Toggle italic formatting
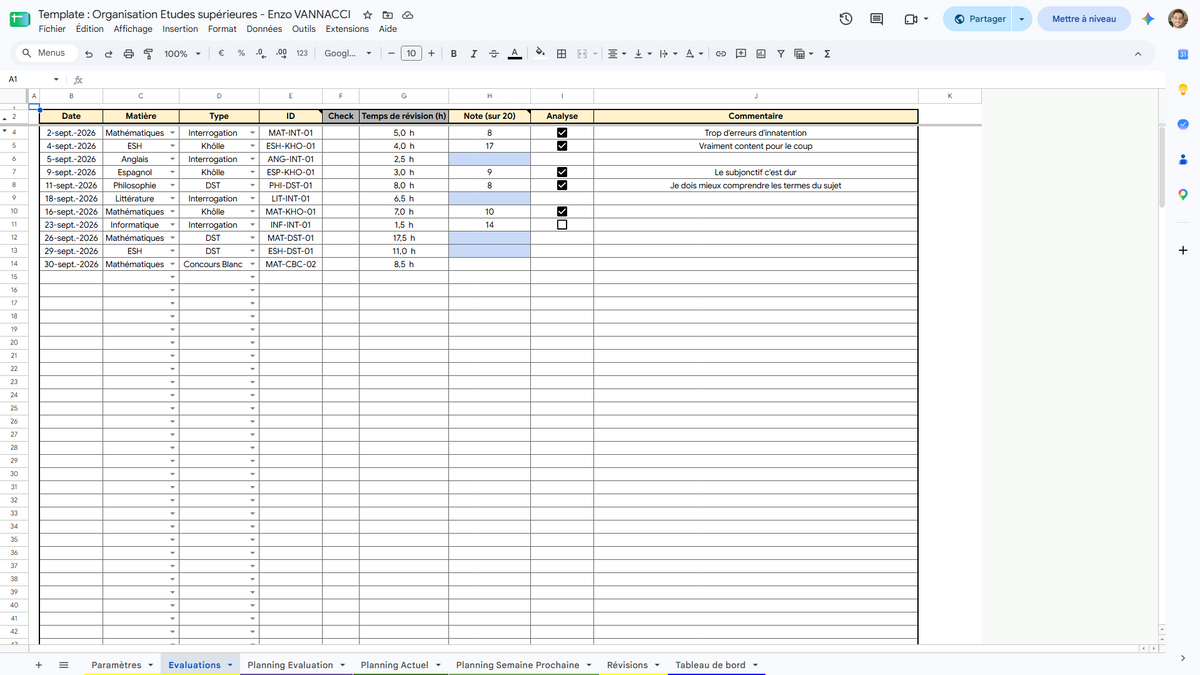The image size is (1200, 675). (474, 54)
